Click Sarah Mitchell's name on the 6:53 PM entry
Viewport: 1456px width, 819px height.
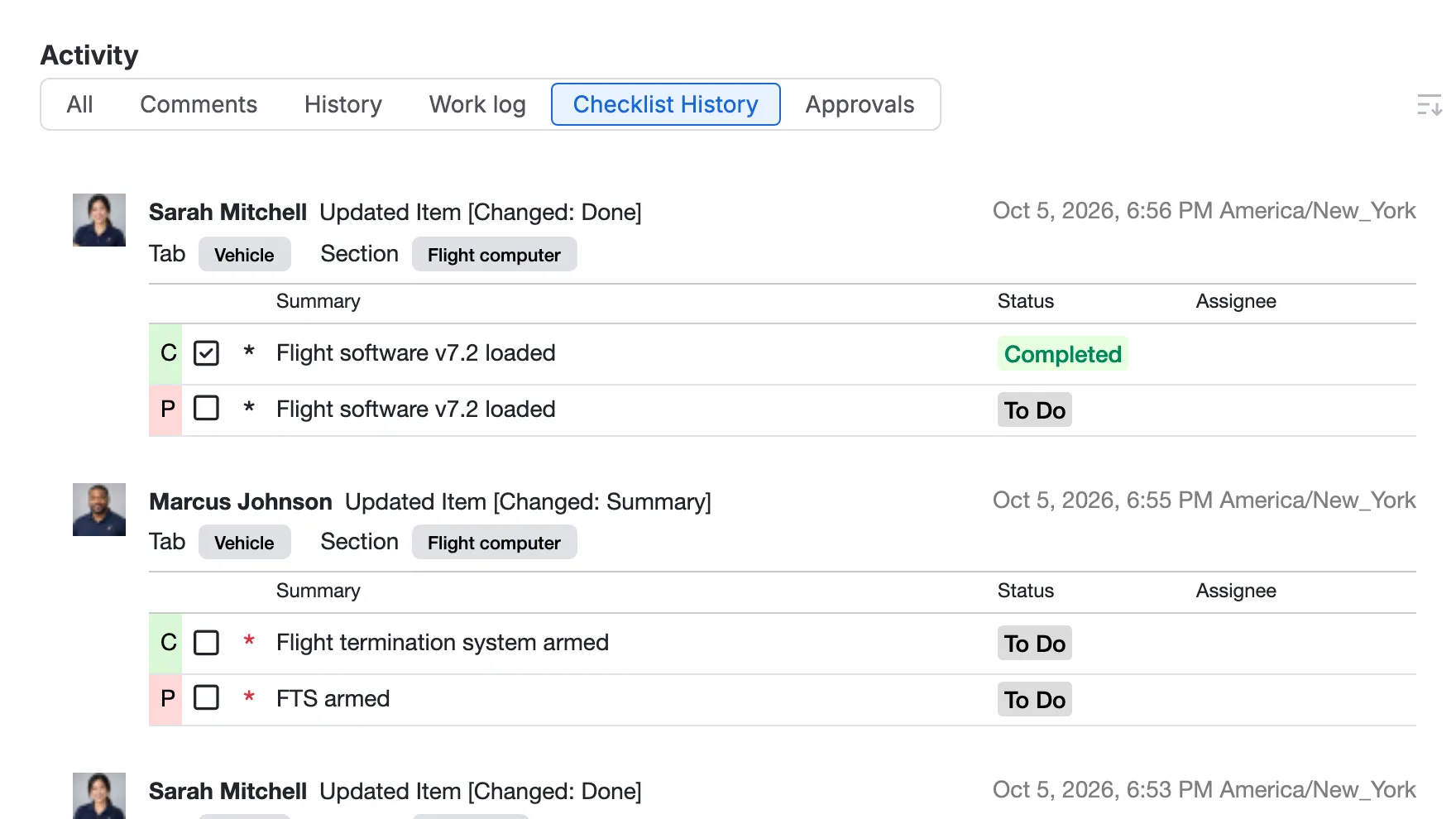click(x=227, y=792)
